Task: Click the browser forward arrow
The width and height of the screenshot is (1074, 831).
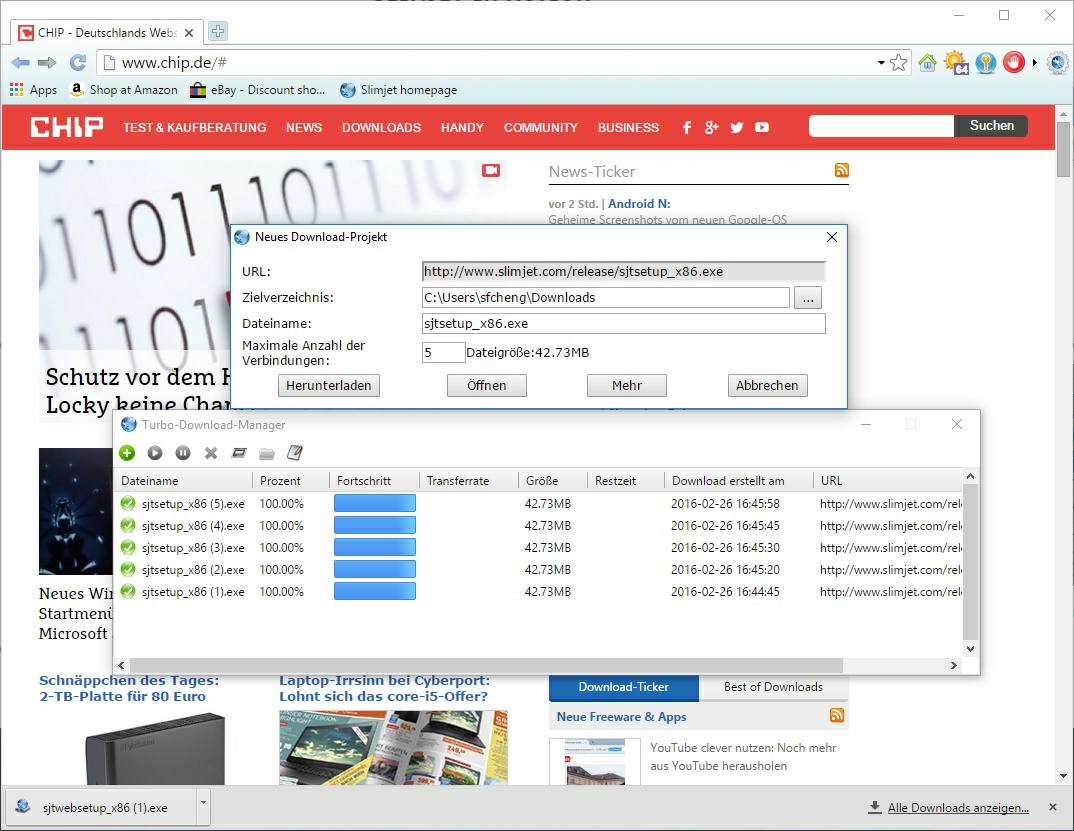Action: [47, 63]
